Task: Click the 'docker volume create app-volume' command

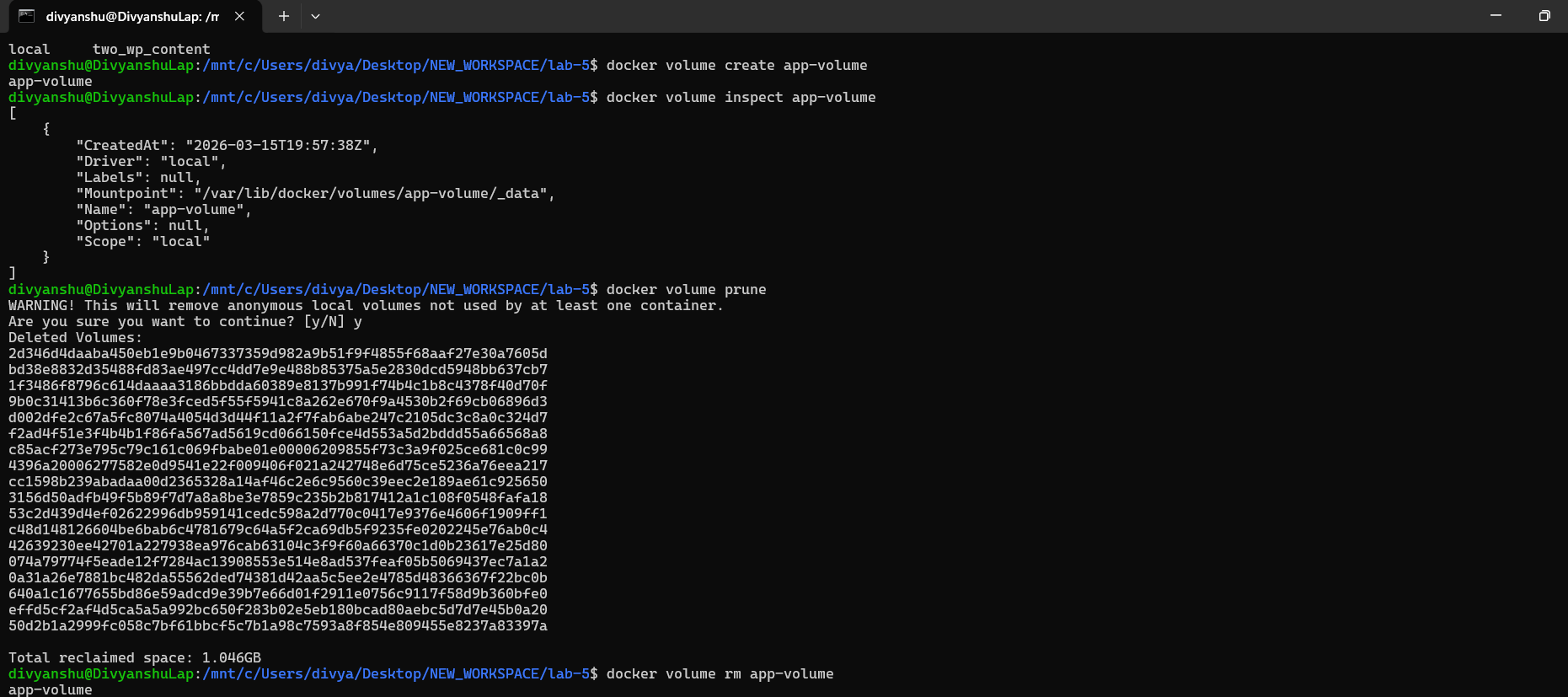Action: [x=736, y=66]
